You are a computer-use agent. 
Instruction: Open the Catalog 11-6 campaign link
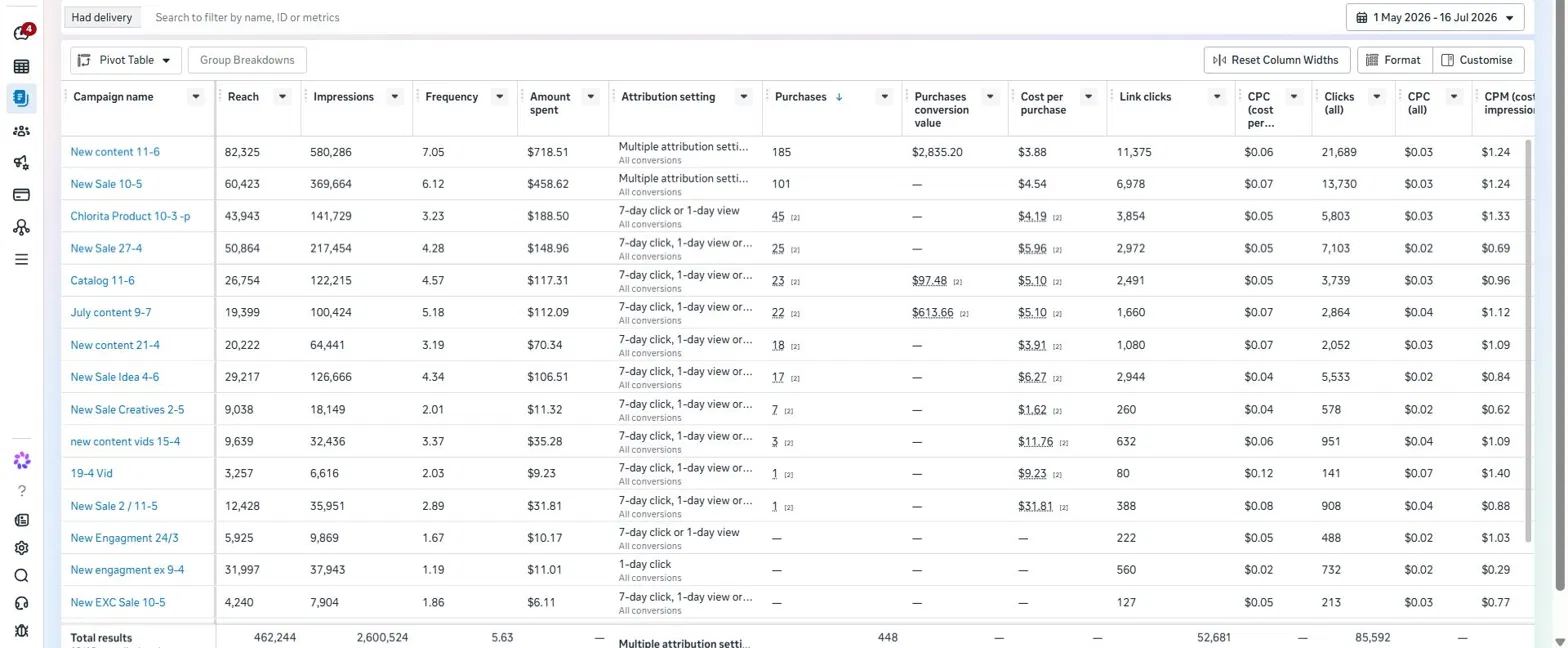[102, 280]
